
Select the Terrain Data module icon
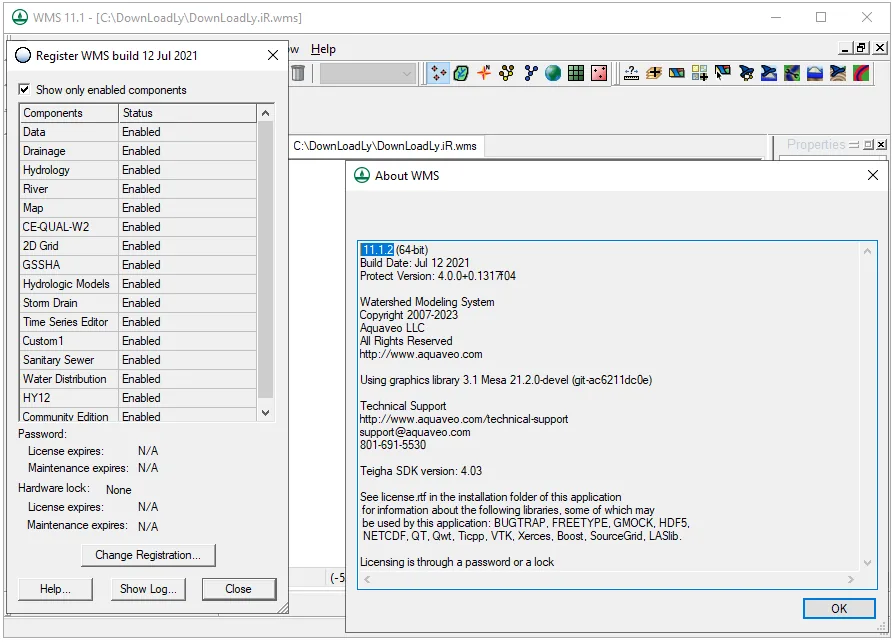(438, 73)
